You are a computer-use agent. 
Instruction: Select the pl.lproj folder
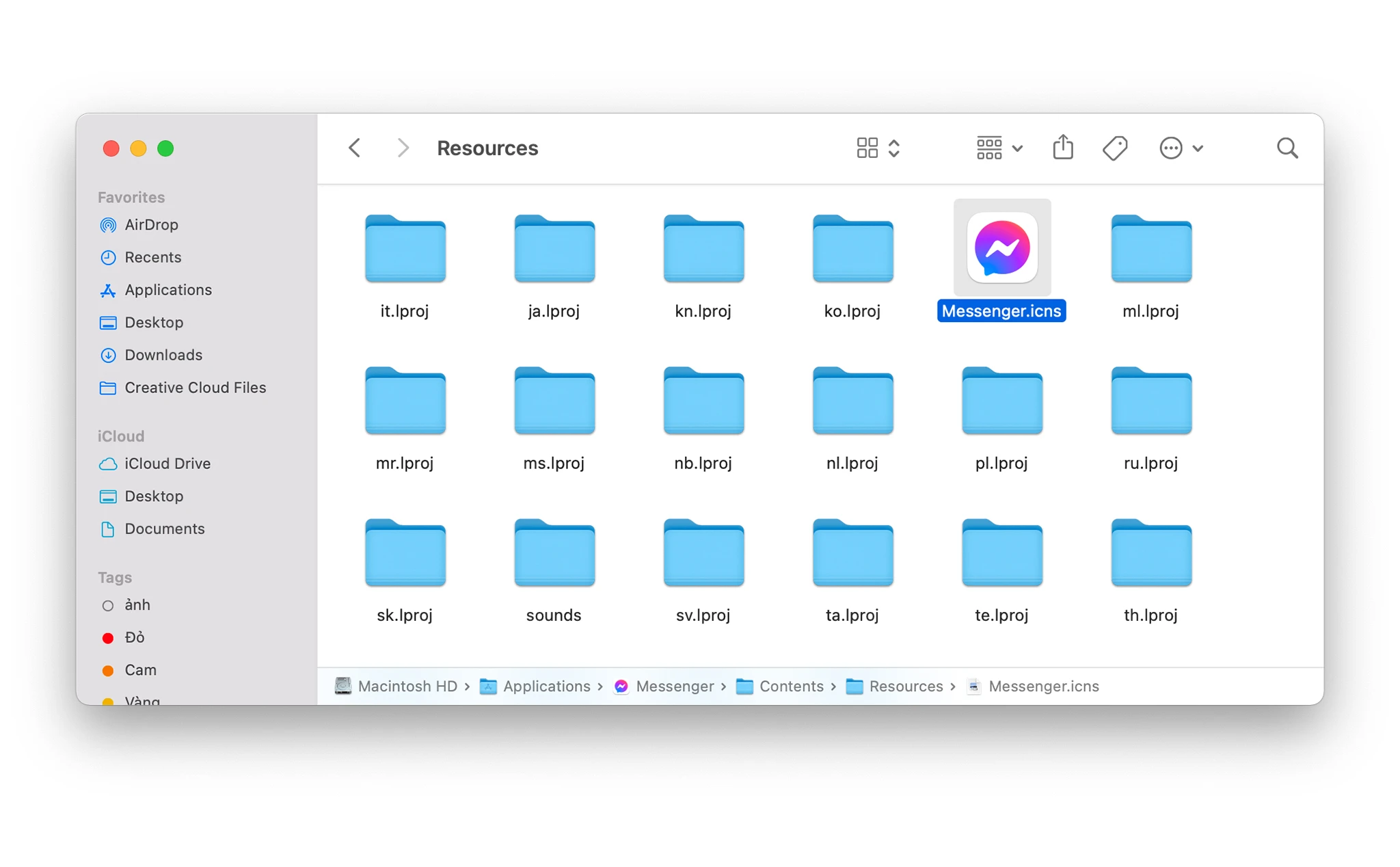(1002, 400)
